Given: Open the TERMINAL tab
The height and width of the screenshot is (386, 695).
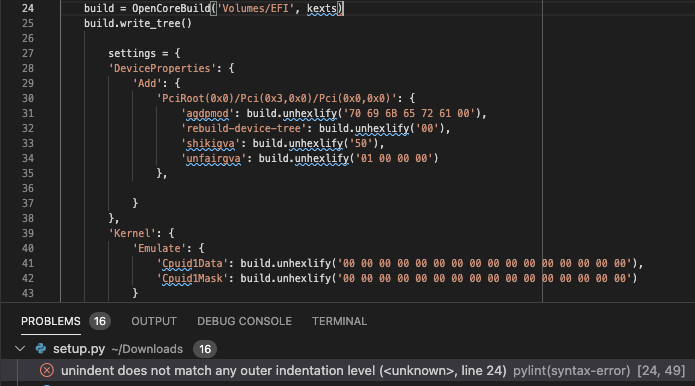Looking at the screenshot, I should click(x=339, y=321).
